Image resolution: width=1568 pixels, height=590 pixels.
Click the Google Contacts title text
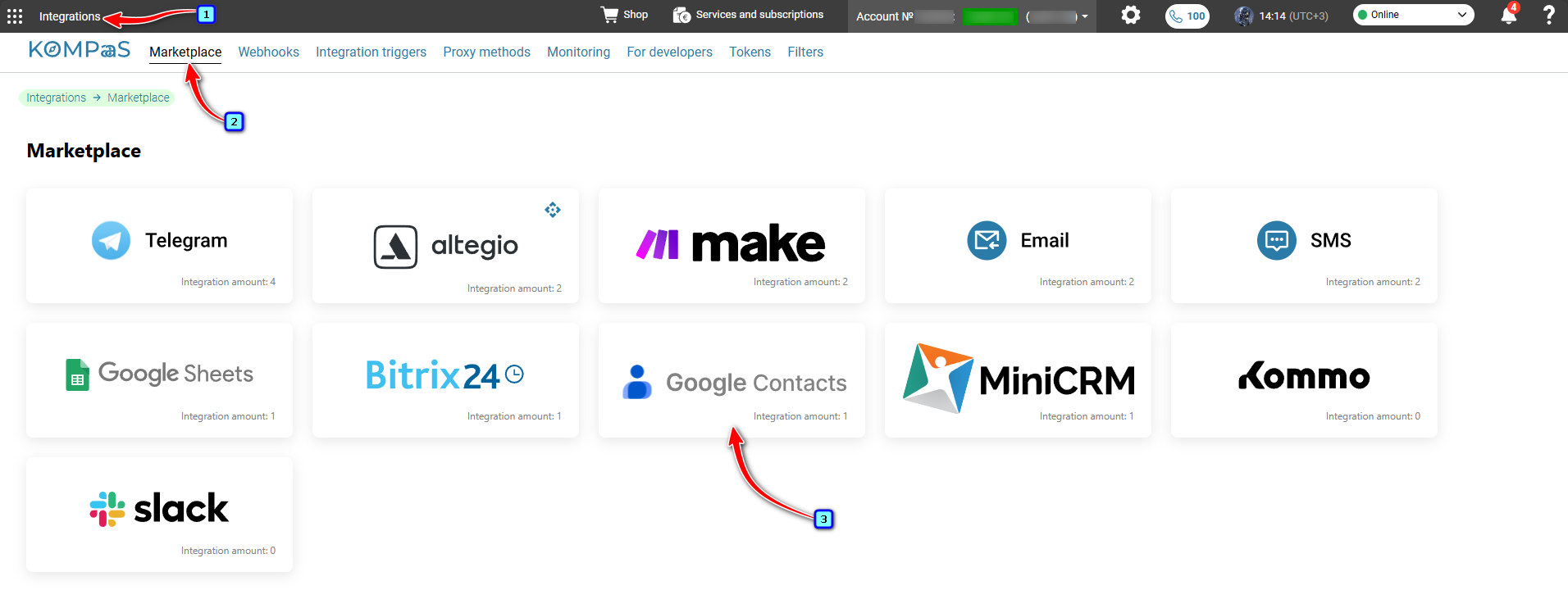[x=756, y=383]
